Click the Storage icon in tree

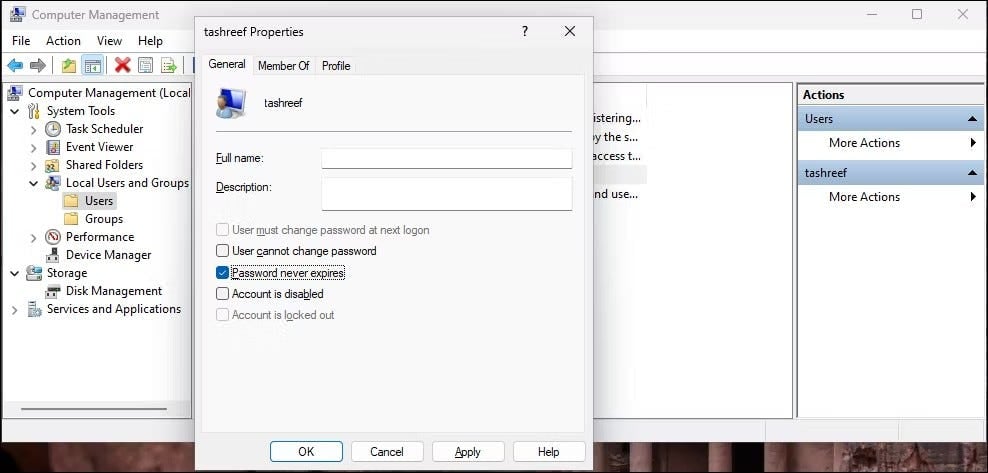point(34,273)
